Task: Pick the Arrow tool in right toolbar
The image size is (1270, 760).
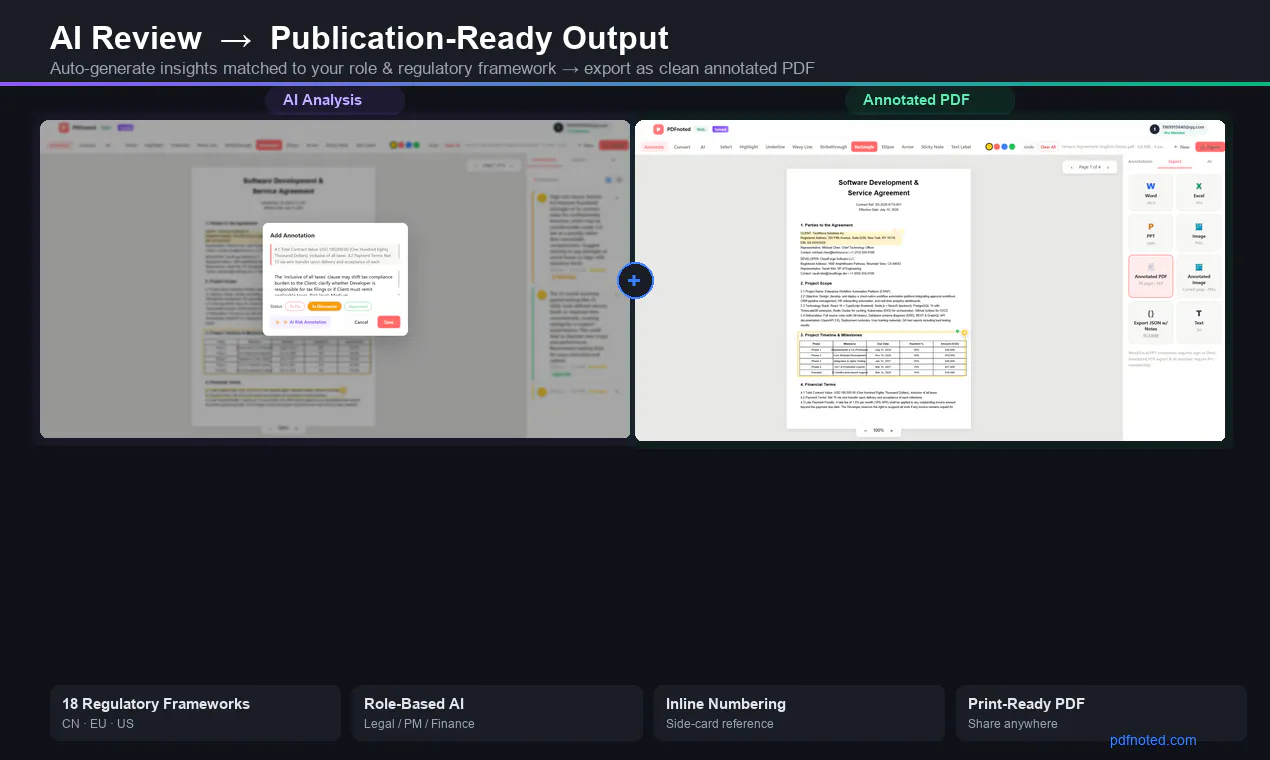Action: (x=908, y=147)
